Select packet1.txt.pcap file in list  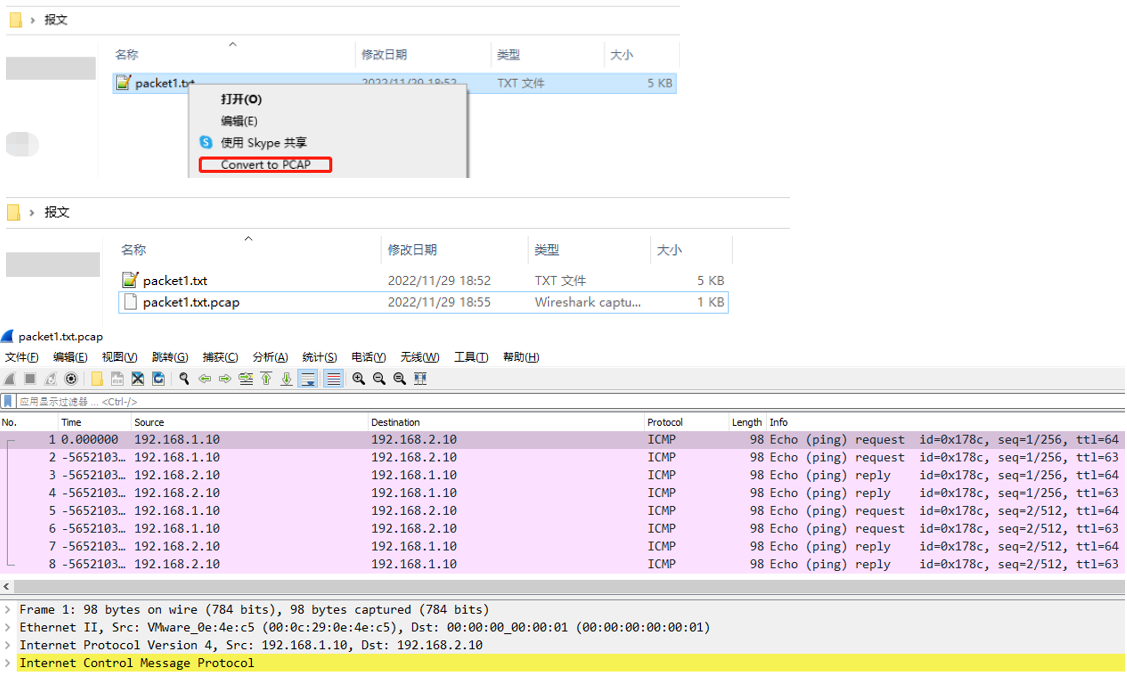pos(191,302)
